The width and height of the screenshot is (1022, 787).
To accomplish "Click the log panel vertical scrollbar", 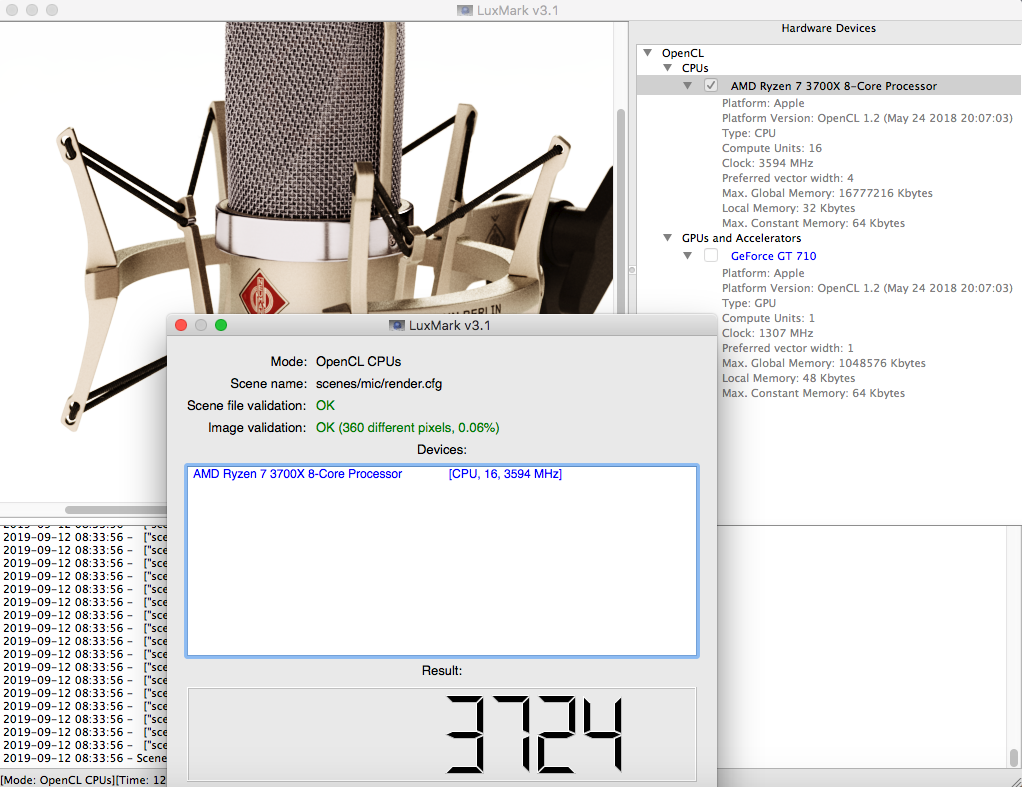I will click(1014, 757).
